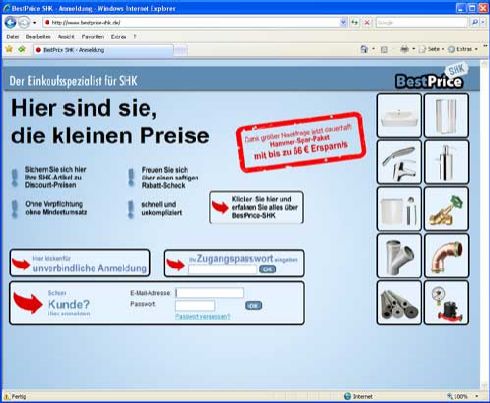Click 'Freuen Sie sich' Rabatt-Scheck text

coord(170,178)
